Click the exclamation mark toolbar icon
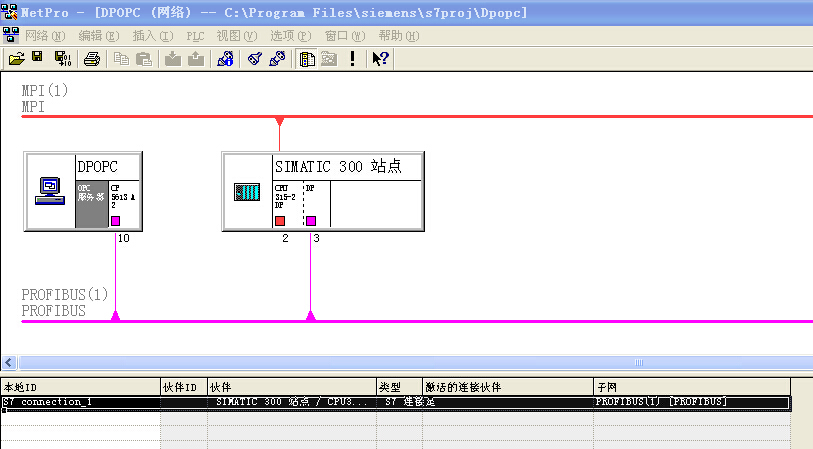 coord(353,59)
